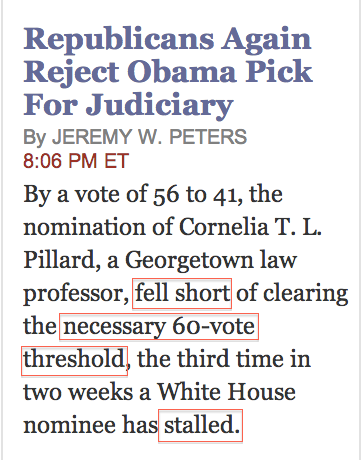Screen dimensions: 364x460
Task: Click the words 'White House' in summary
Action: (x=226, y=392)
